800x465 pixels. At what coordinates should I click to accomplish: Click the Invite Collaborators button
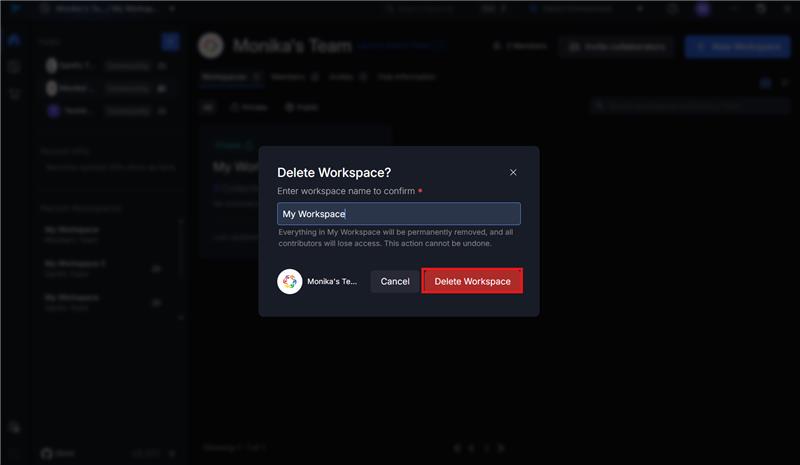[x=617, y=47]
